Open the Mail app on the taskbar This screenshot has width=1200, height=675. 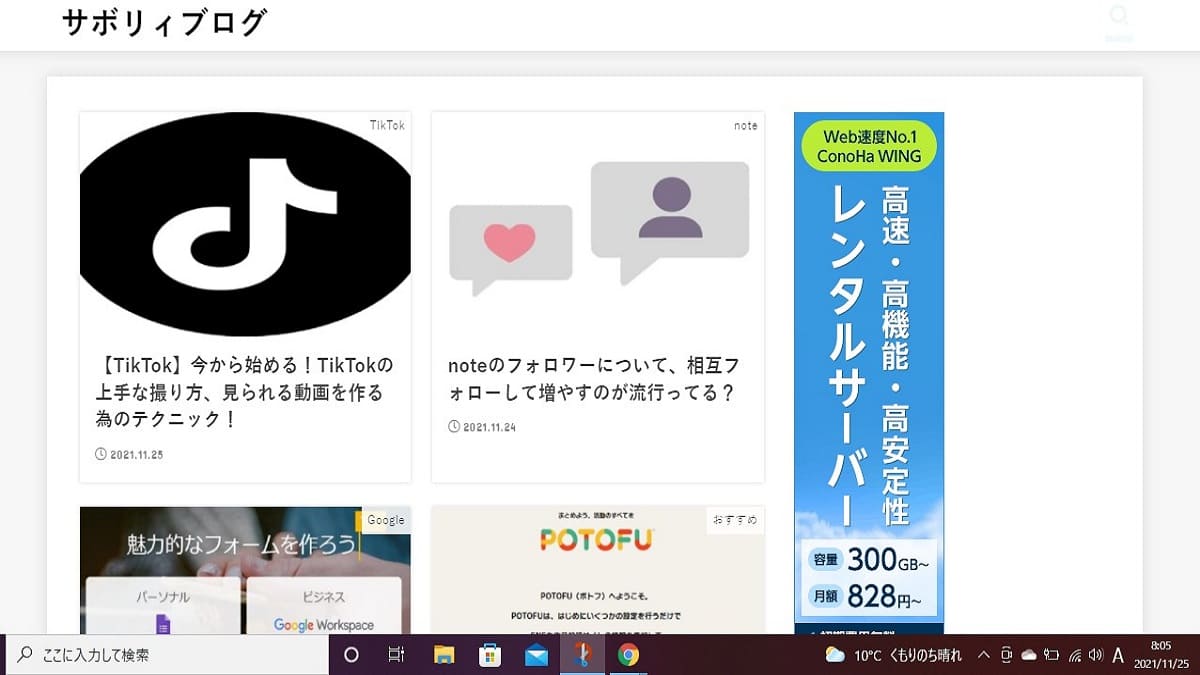pyautogui.click(x=536, y=655)
